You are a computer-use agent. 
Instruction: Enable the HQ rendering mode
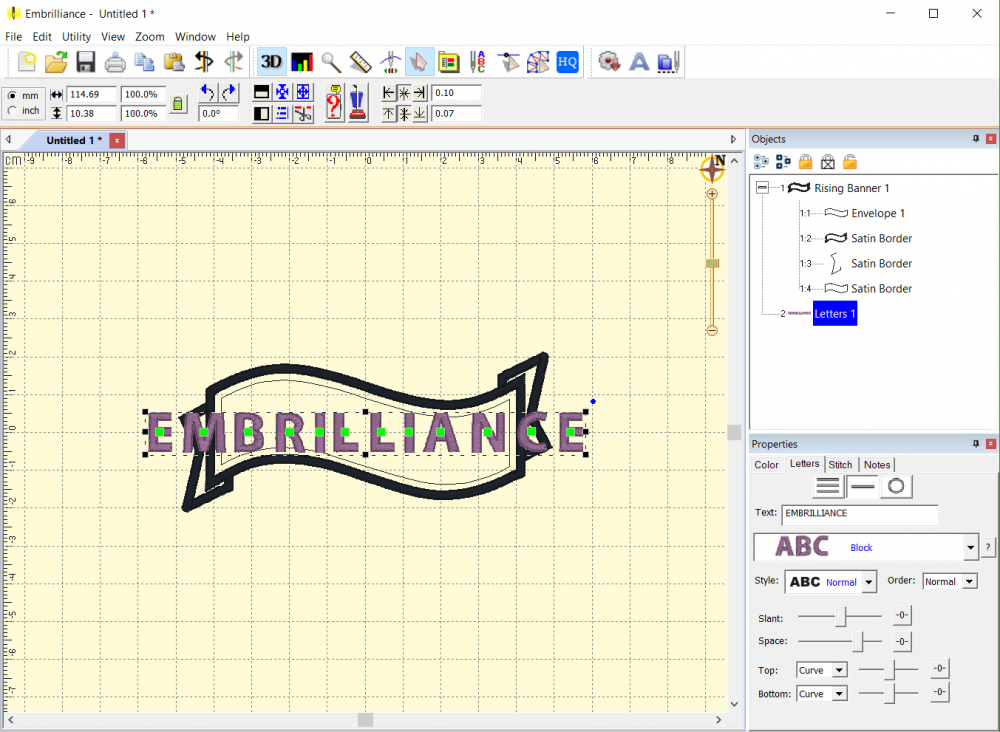[567, 61]
